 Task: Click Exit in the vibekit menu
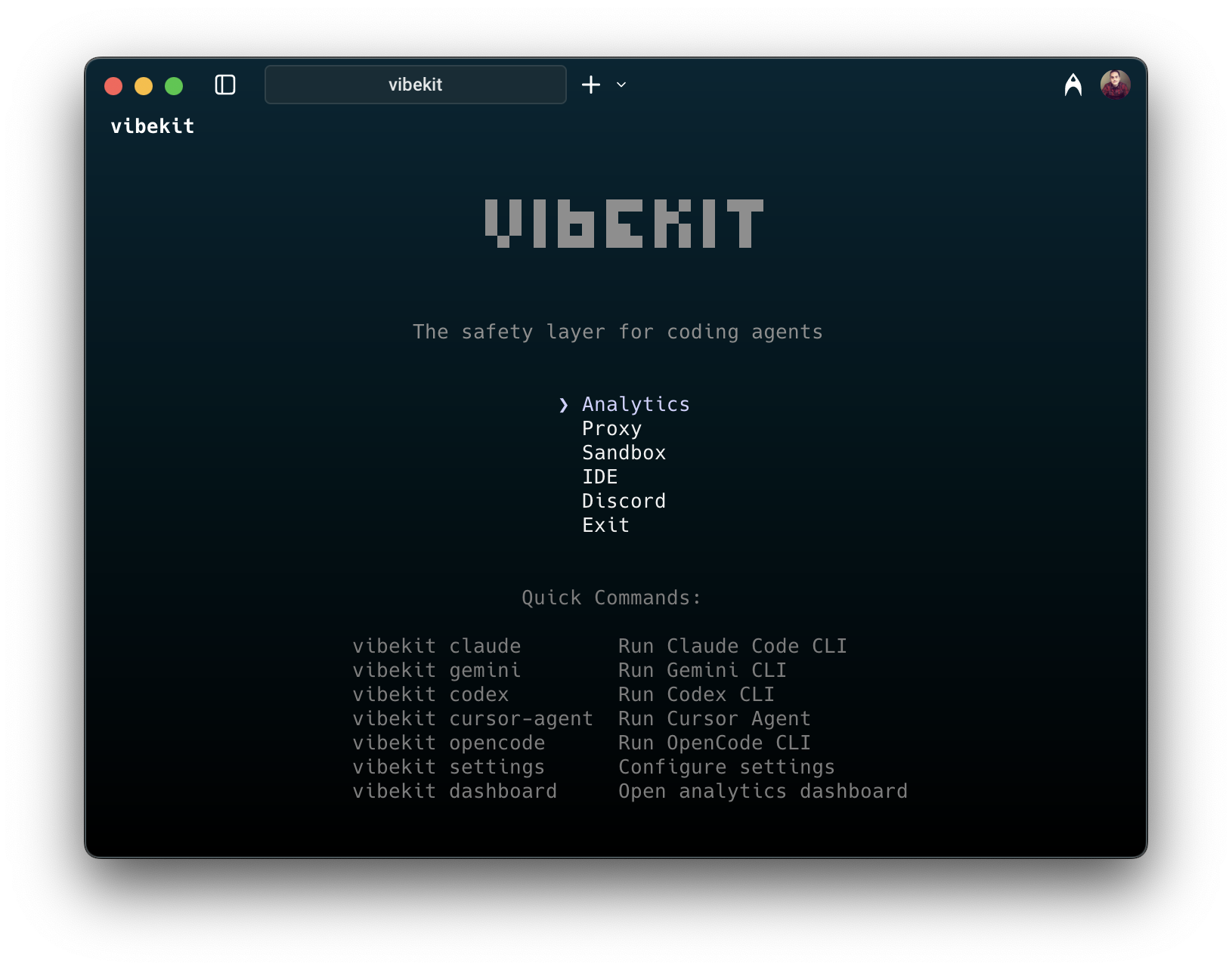click(605, 526)
